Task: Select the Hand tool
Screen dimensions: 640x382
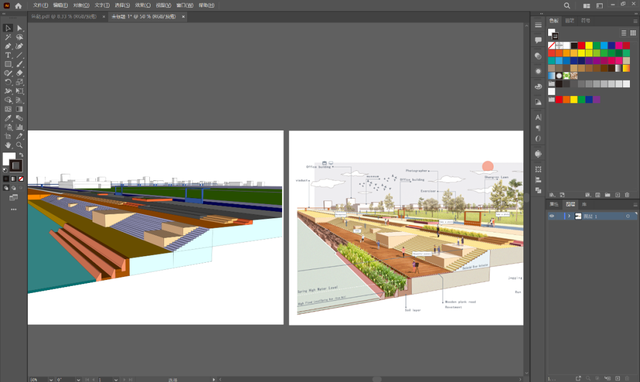Action: 8,145
